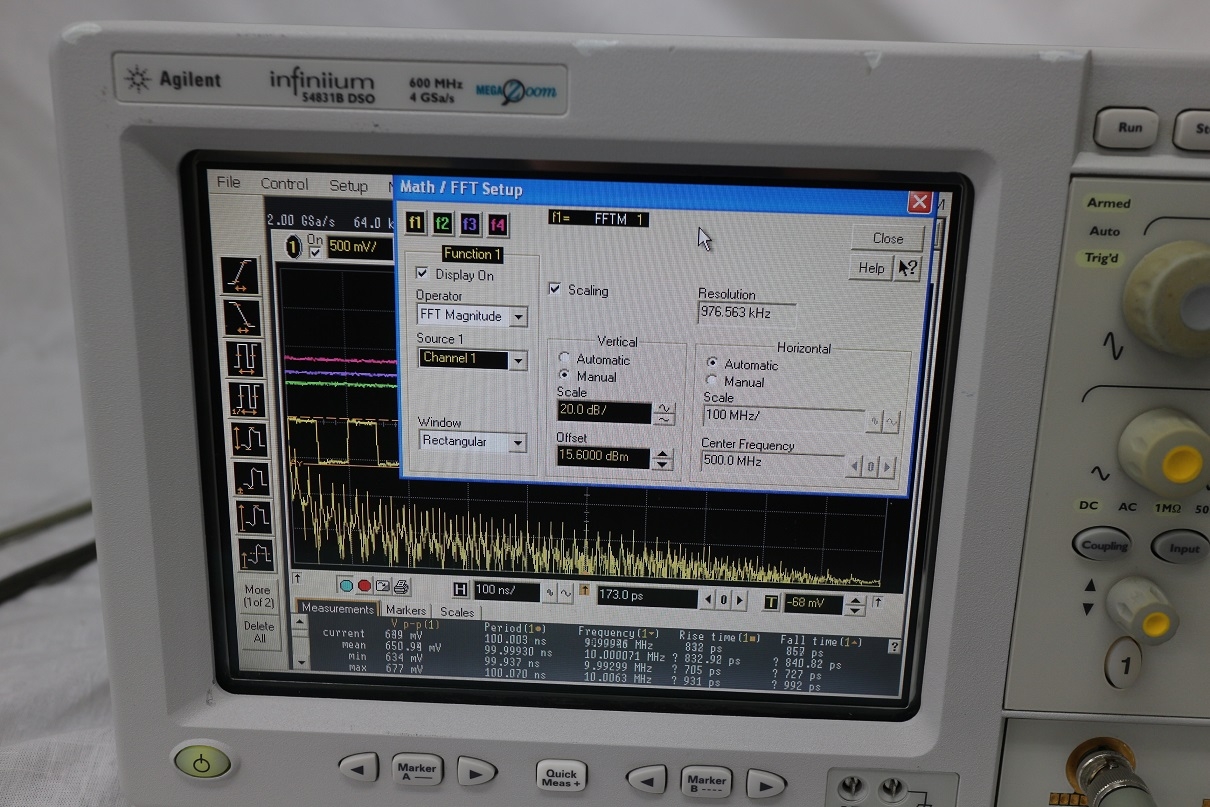
Task: Switch to the Measurements tab
Action: 337,608
